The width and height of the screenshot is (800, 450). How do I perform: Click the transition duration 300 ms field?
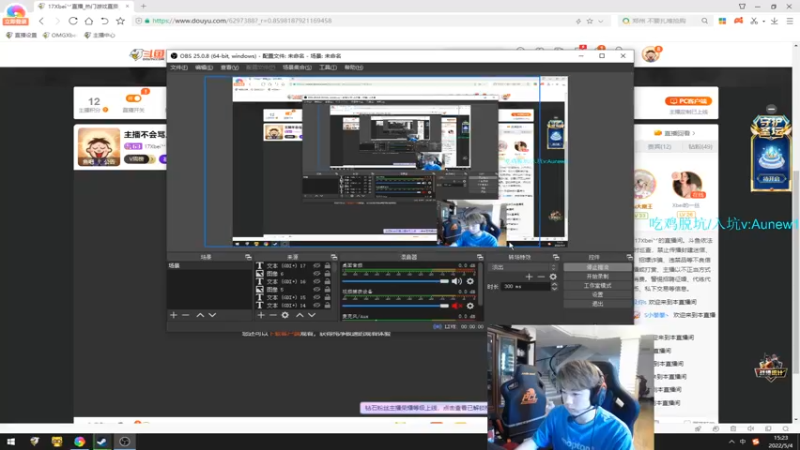(526, 287)
